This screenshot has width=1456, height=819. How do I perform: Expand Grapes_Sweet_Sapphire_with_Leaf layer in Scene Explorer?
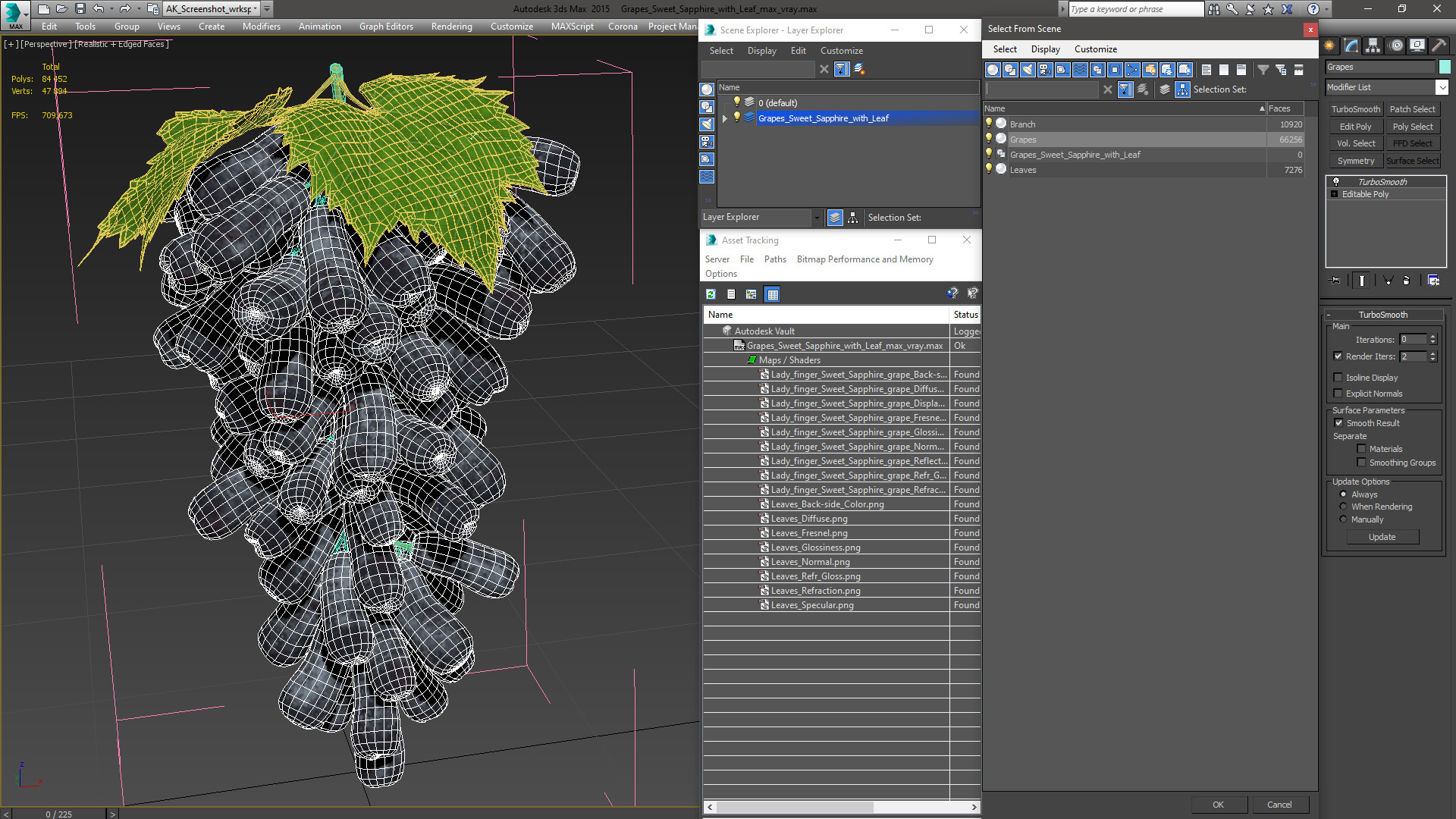[725, 118]
